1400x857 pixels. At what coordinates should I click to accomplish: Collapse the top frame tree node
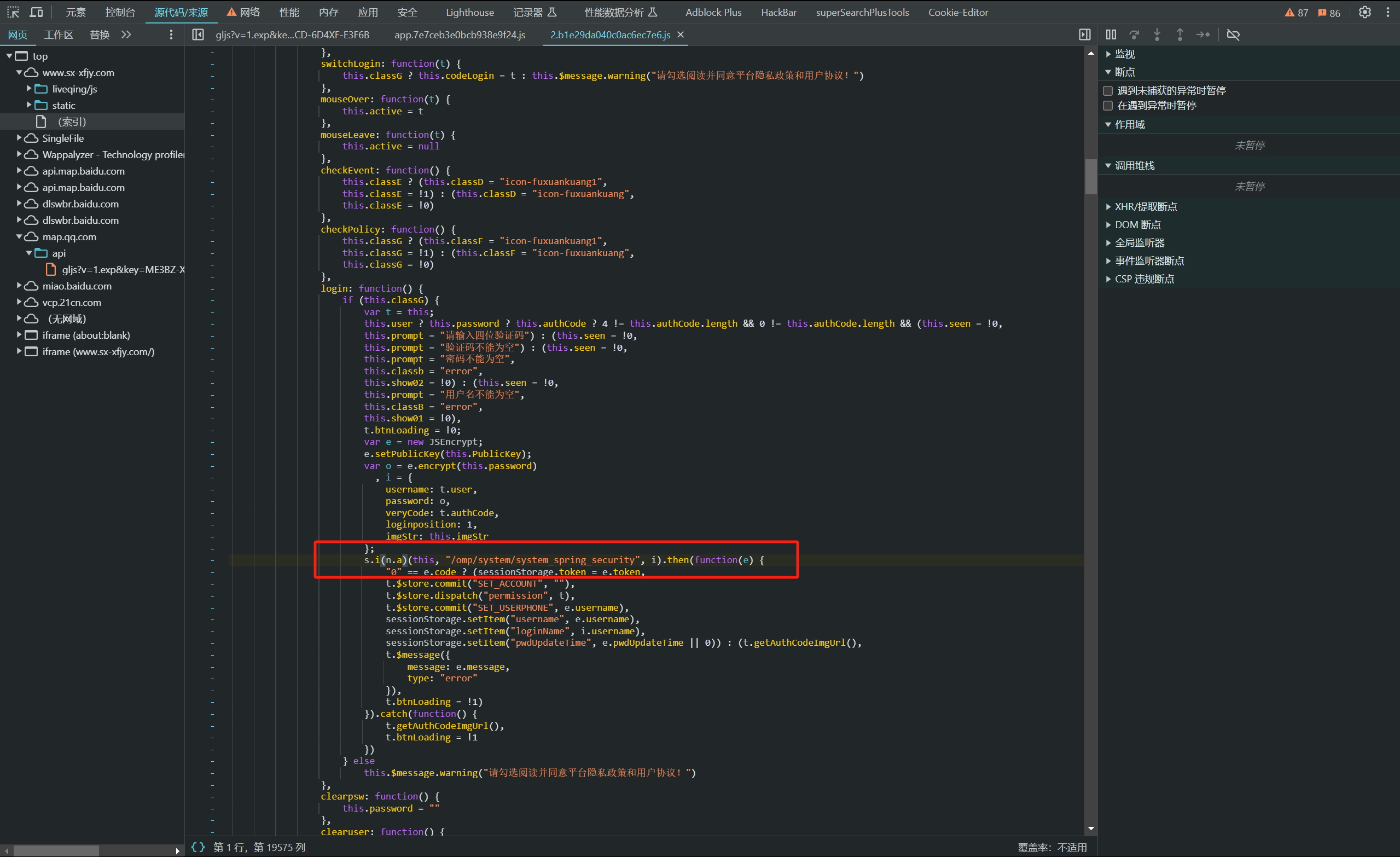[9, 56]
